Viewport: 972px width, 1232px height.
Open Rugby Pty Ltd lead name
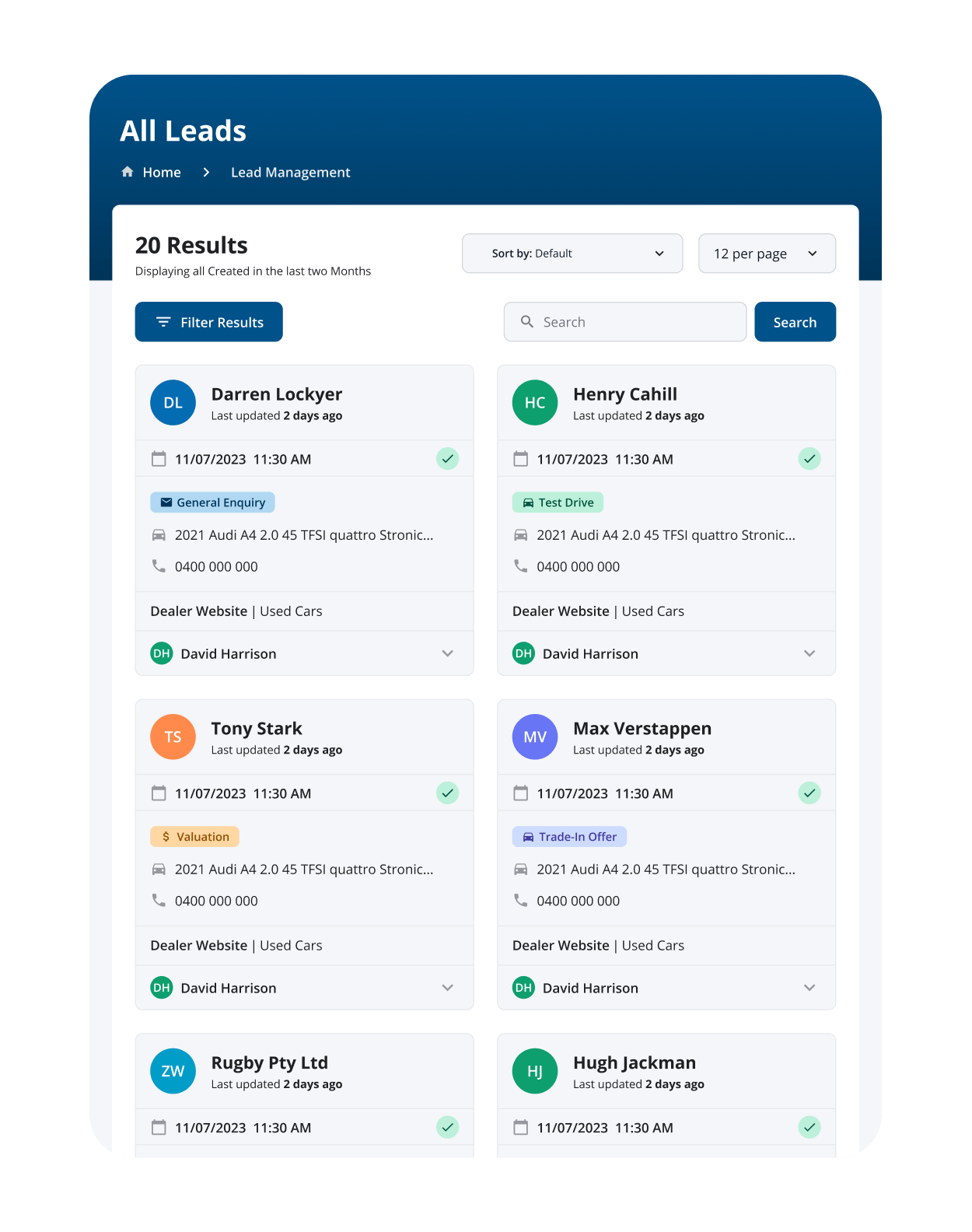[270, 1063]
